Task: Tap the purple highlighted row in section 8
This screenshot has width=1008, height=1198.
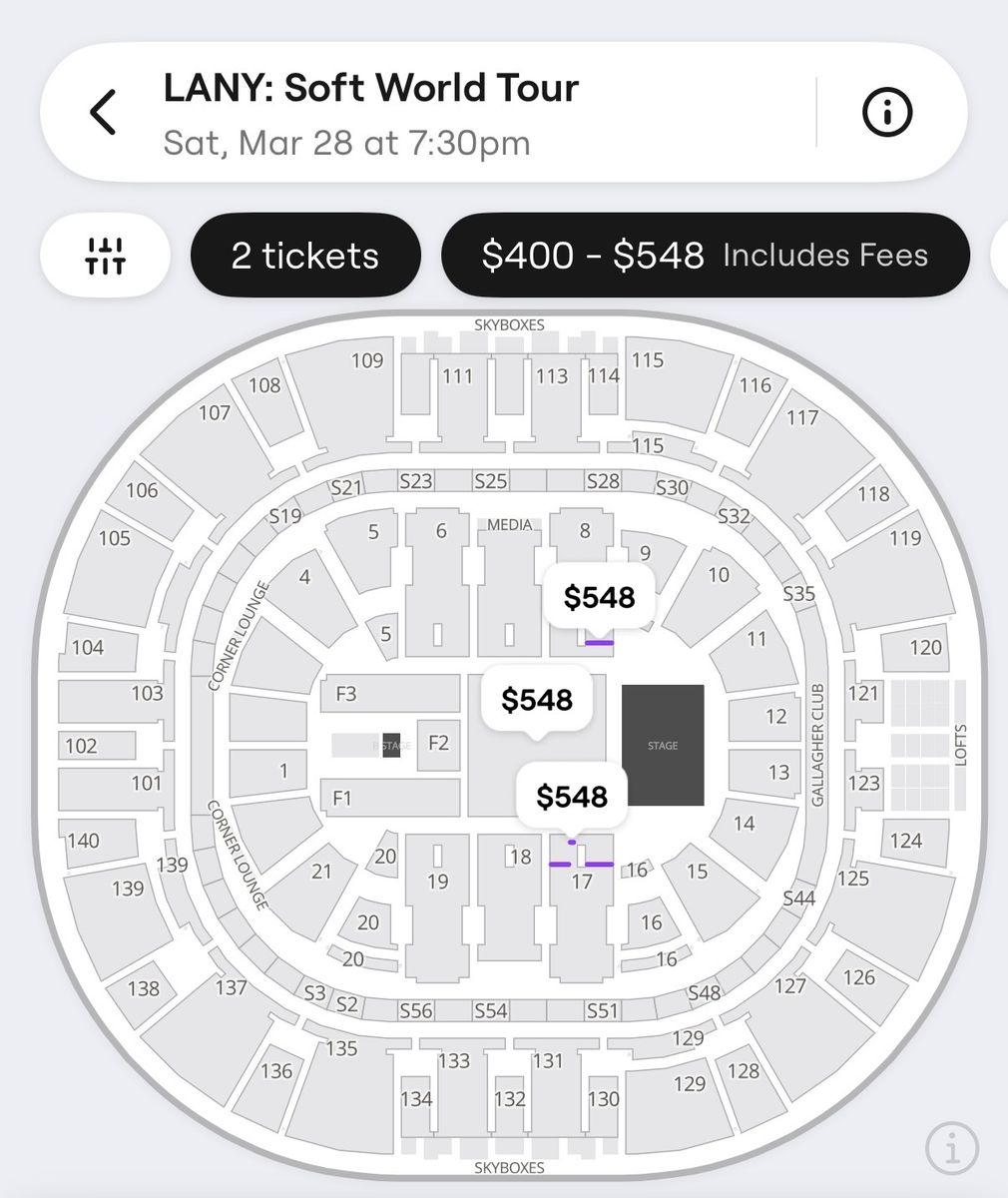Action: pyautogui.click(x=599, y=643)
